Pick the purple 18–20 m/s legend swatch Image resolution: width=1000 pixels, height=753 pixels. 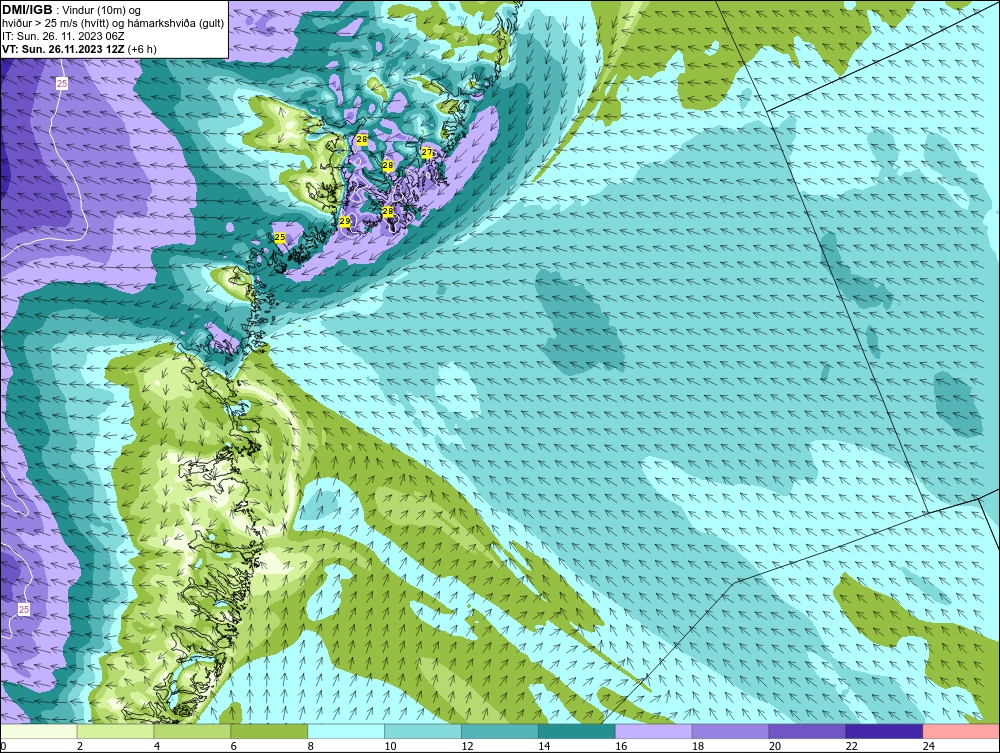click(730, 731)
